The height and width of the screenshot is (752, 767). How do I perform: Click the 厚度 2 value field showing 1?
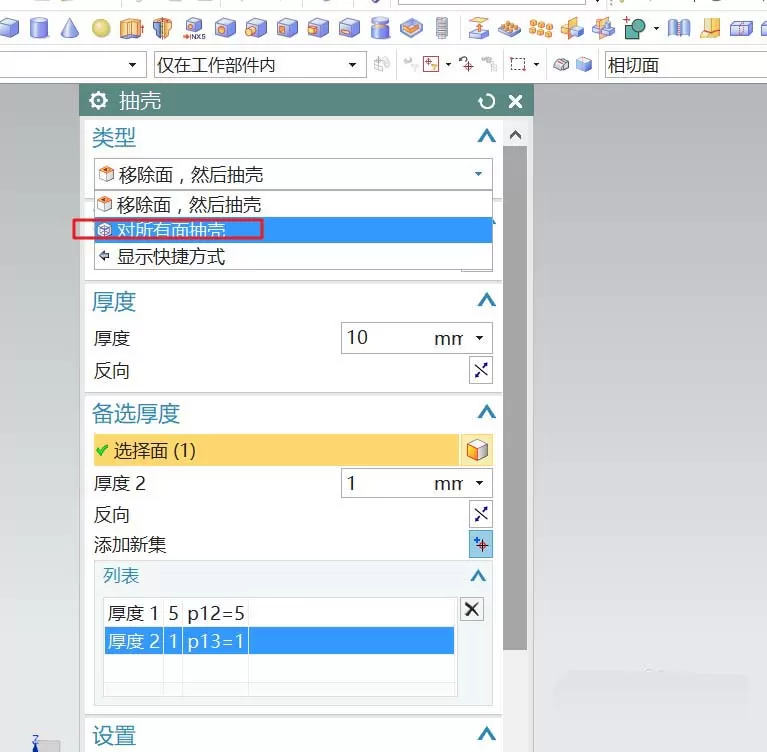[385, 483]
